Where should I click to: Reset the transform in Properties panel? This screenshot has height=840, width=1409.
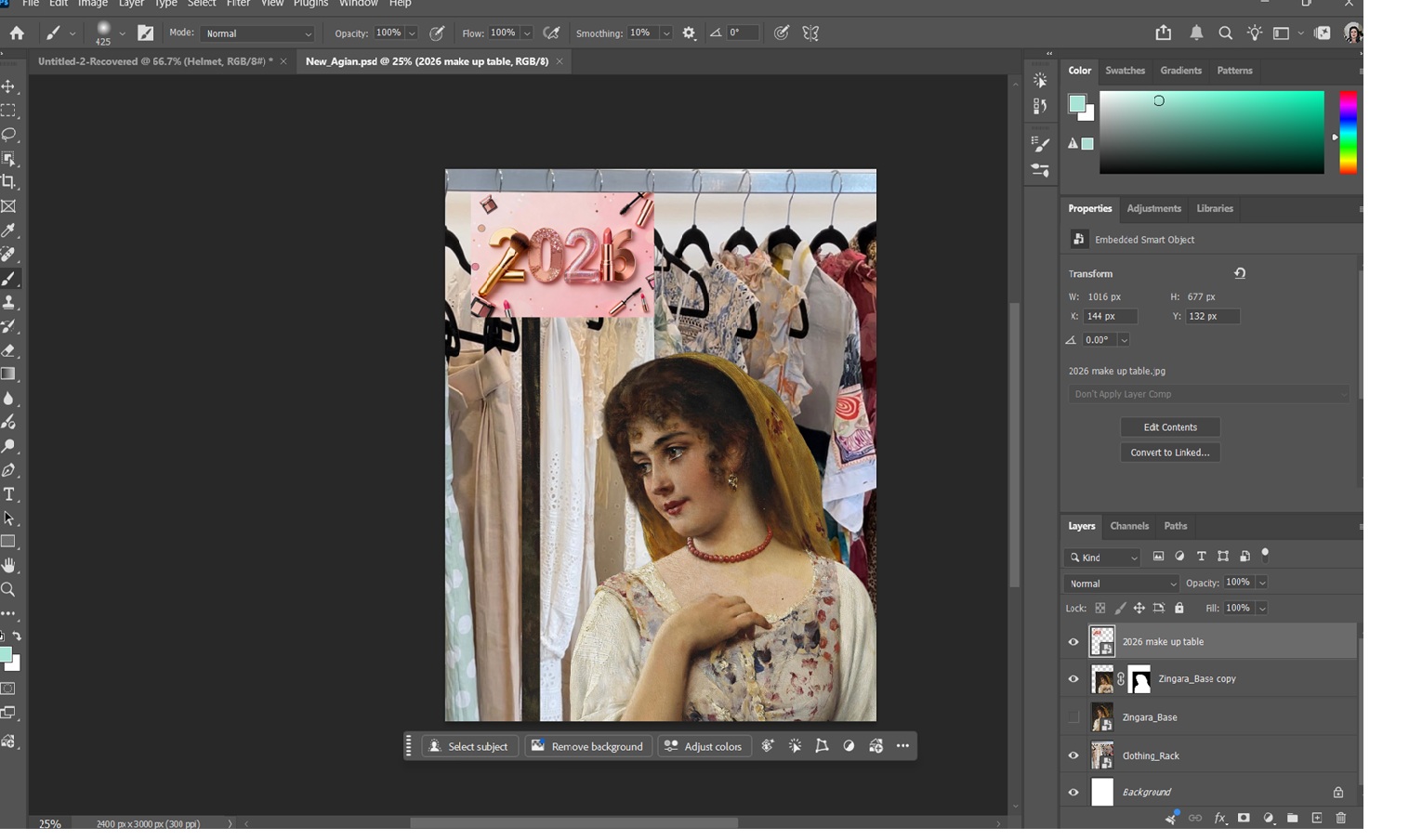(1240, 273)
